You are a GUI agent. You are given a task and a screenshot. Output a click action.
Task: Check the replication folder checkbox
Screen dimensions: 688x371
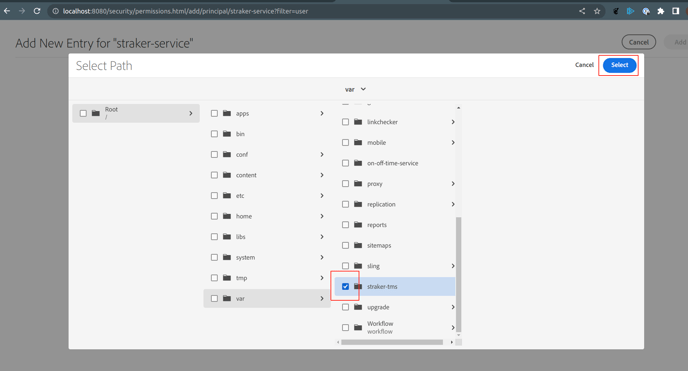coord(345,204)
